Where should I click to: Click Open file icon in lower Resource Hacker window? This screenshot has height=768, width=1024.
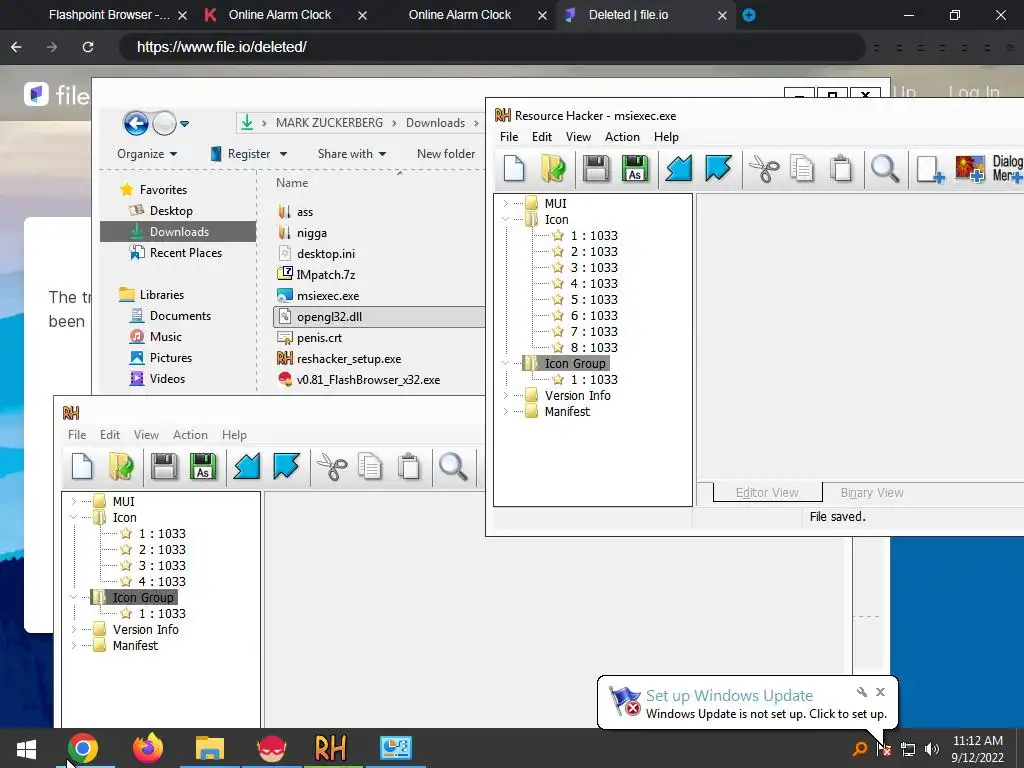[121, 467]
